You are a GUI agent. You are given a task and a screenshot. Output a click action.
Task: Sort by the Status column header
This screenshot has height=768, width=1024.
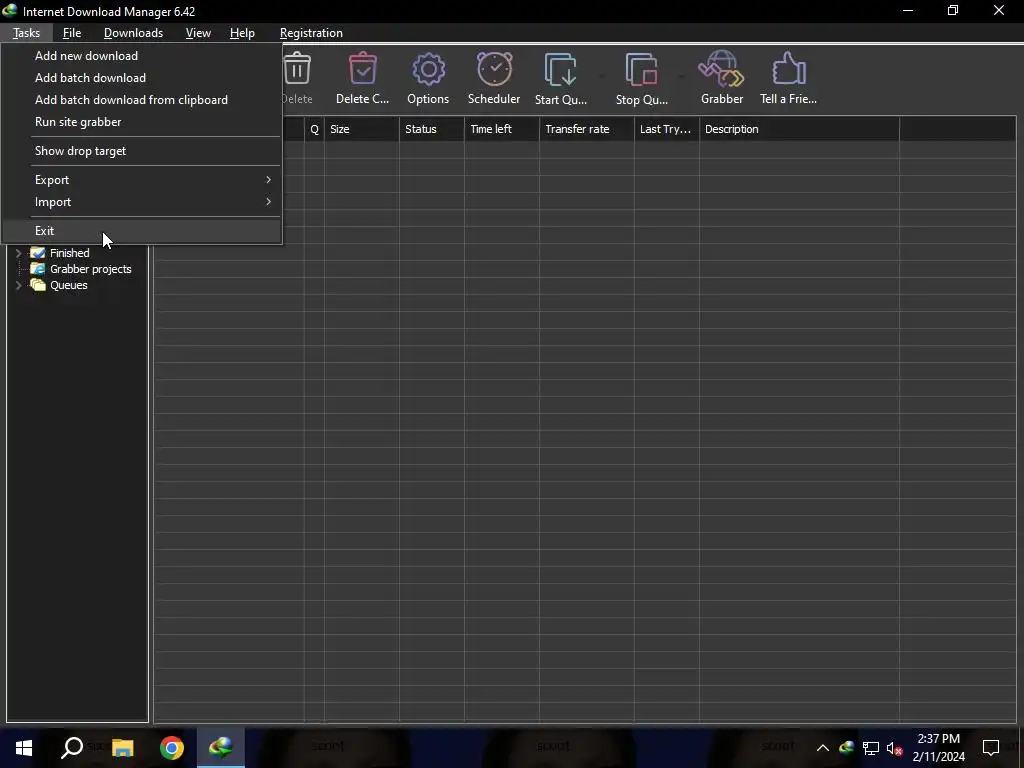pyautogui.click(x=432, y=129)
